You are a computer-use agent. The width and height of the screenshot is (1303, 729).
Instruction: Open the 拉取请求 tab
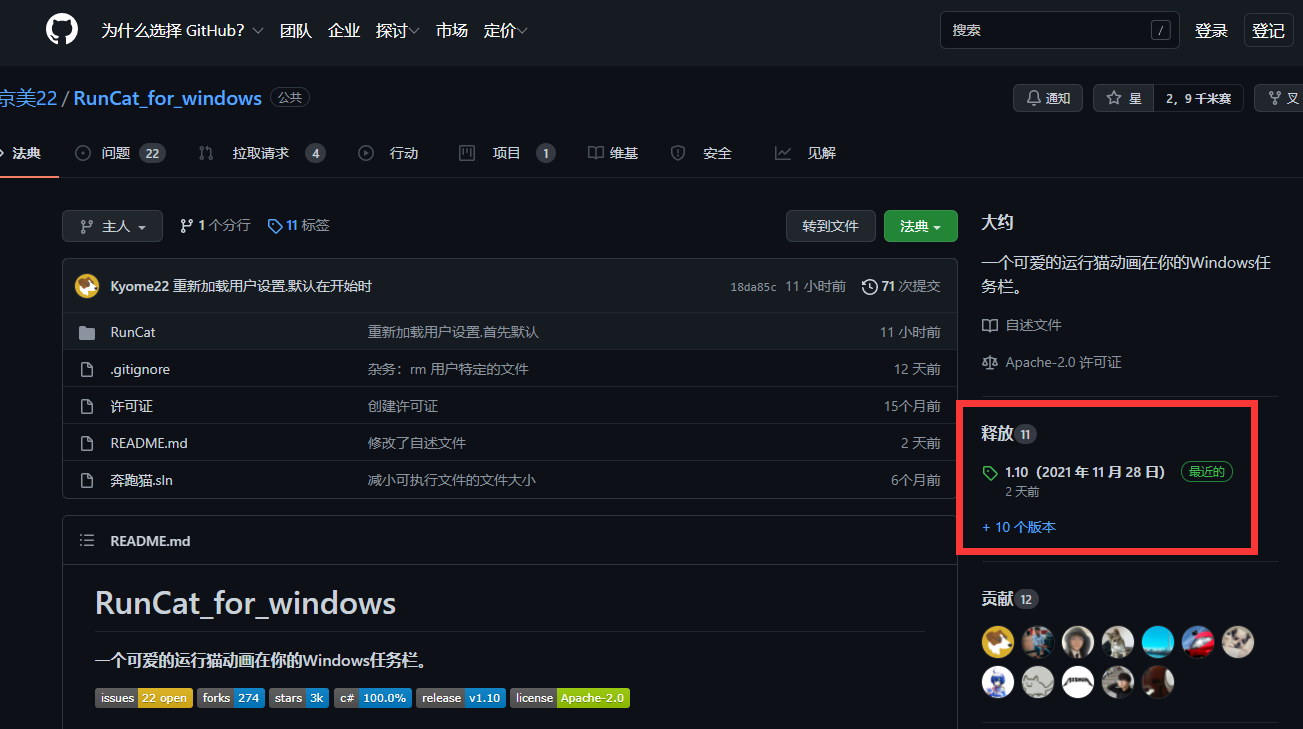[x=260, y=153]
